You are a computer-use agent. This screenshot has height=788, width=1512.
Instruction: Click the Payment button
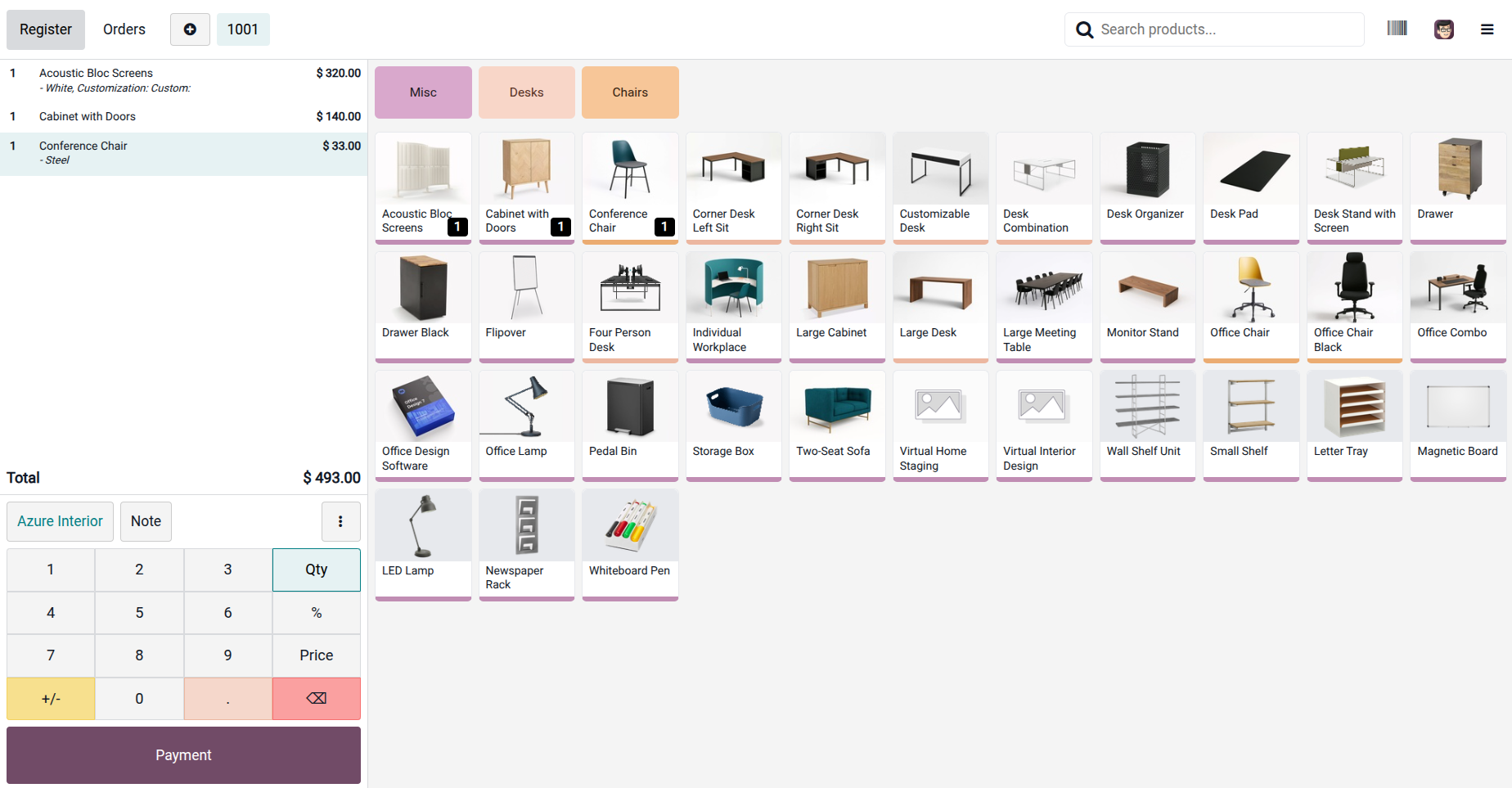[183, 755]
